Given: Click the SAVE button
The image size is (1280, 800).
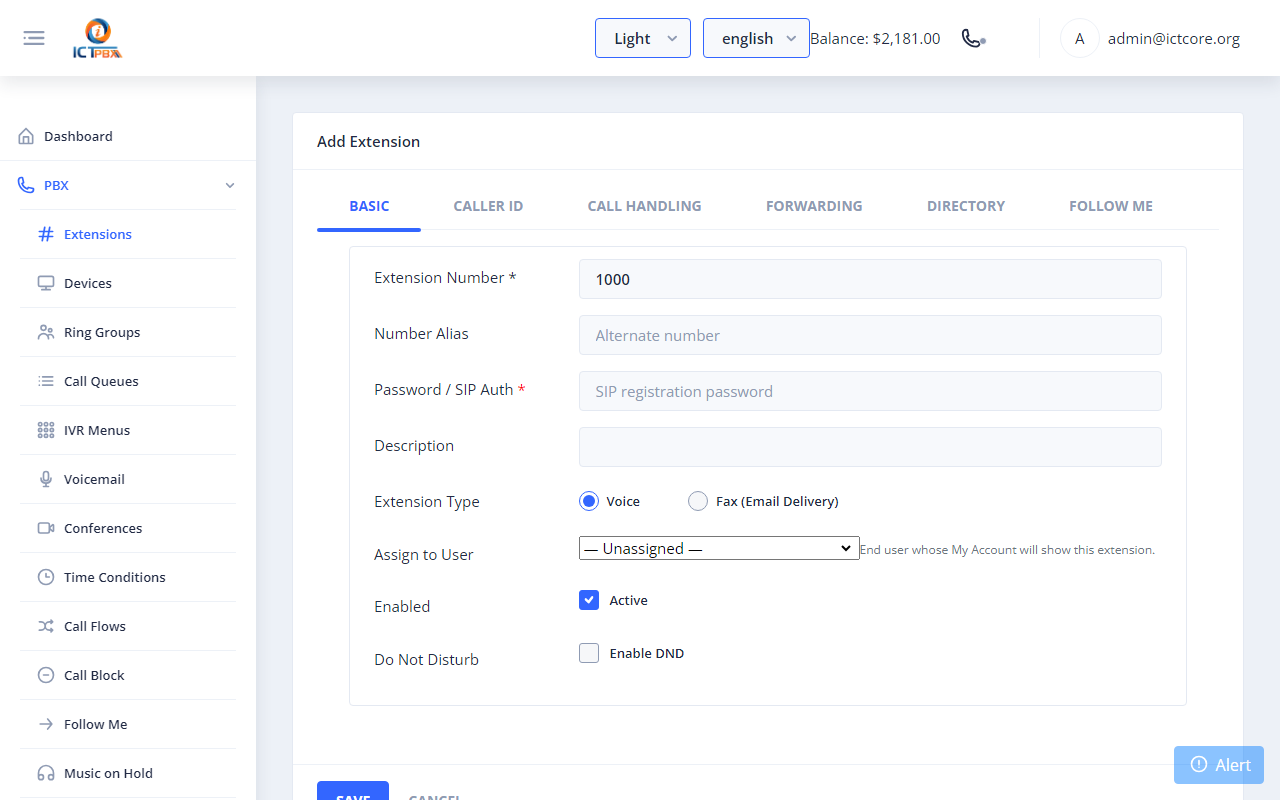Looking at the screenshot, I should 353,791.
